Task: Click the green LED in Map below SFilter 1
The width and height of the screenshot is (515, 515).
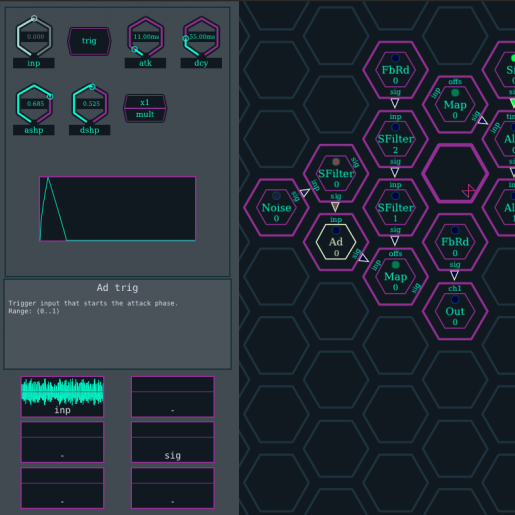Action: coord(395,265)
